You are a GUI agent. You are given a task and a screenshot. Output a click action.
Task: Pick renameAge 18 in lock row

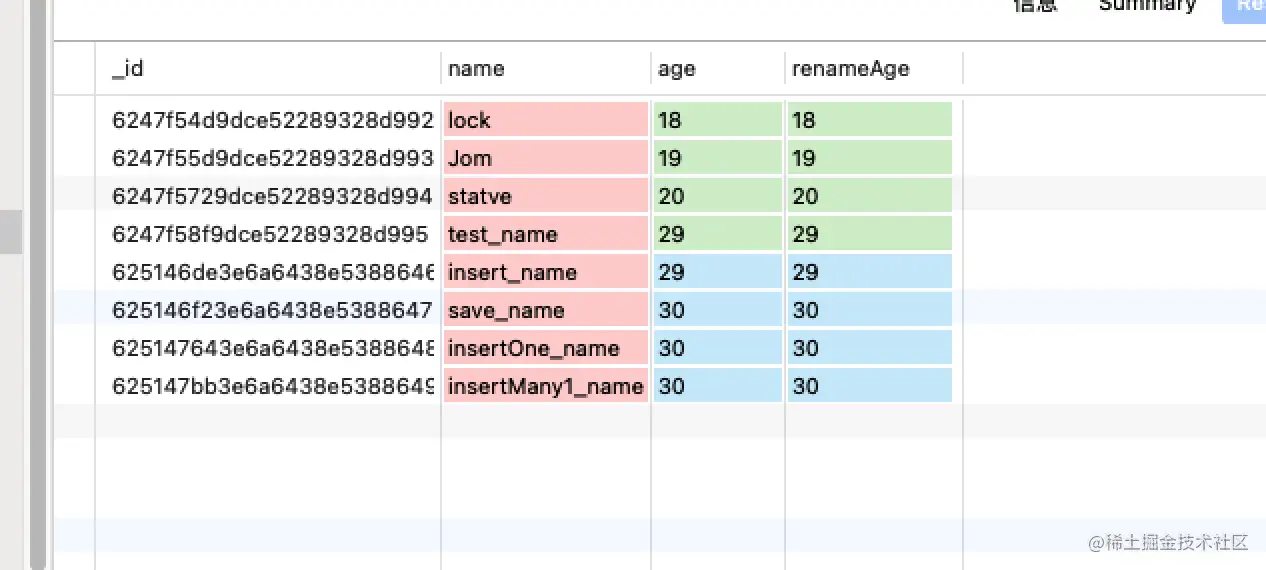coord(870,120)
